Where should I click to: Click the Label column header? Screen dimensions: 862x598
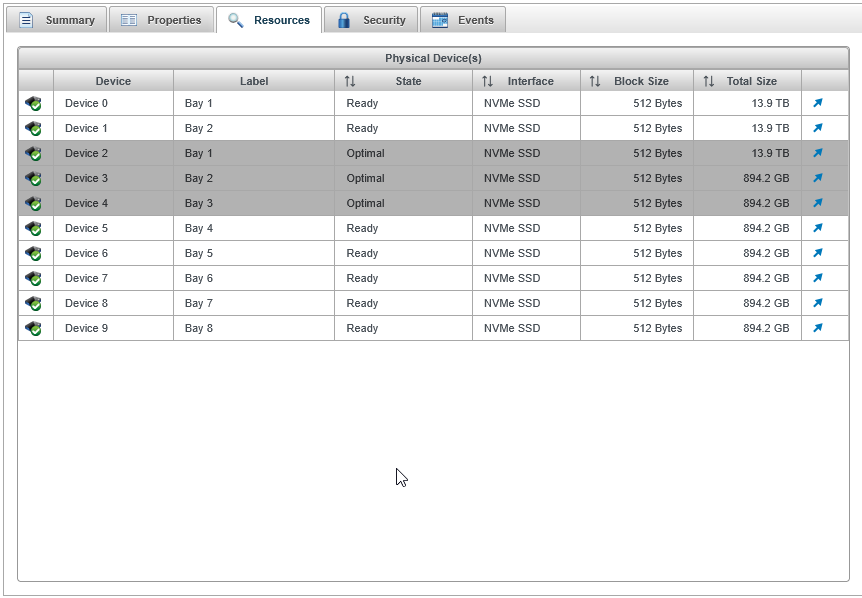254,81
